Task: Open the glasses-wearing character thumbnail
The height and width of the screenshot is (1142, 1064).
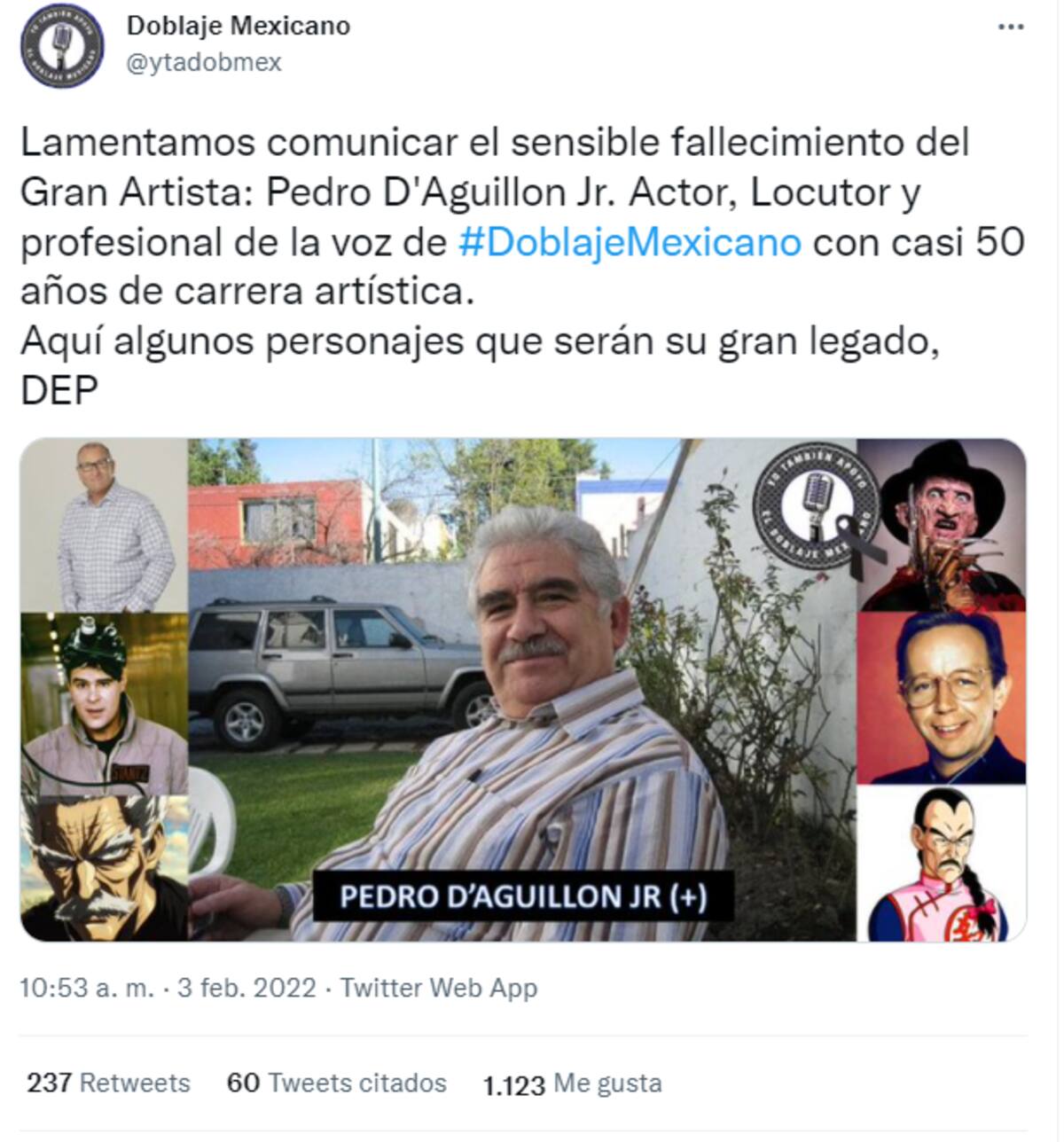Action: pos(941,698)
